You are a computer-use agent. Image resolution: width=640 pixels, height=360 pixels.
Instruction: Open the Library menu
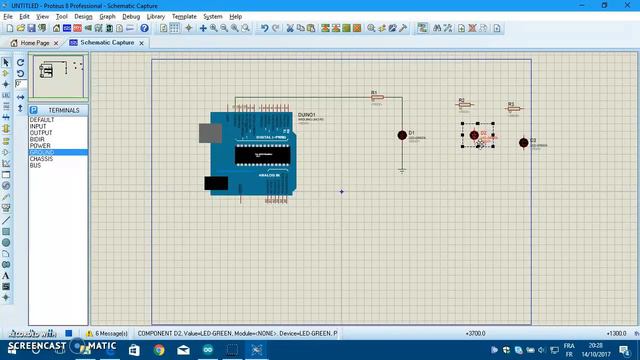click(156, 17)
